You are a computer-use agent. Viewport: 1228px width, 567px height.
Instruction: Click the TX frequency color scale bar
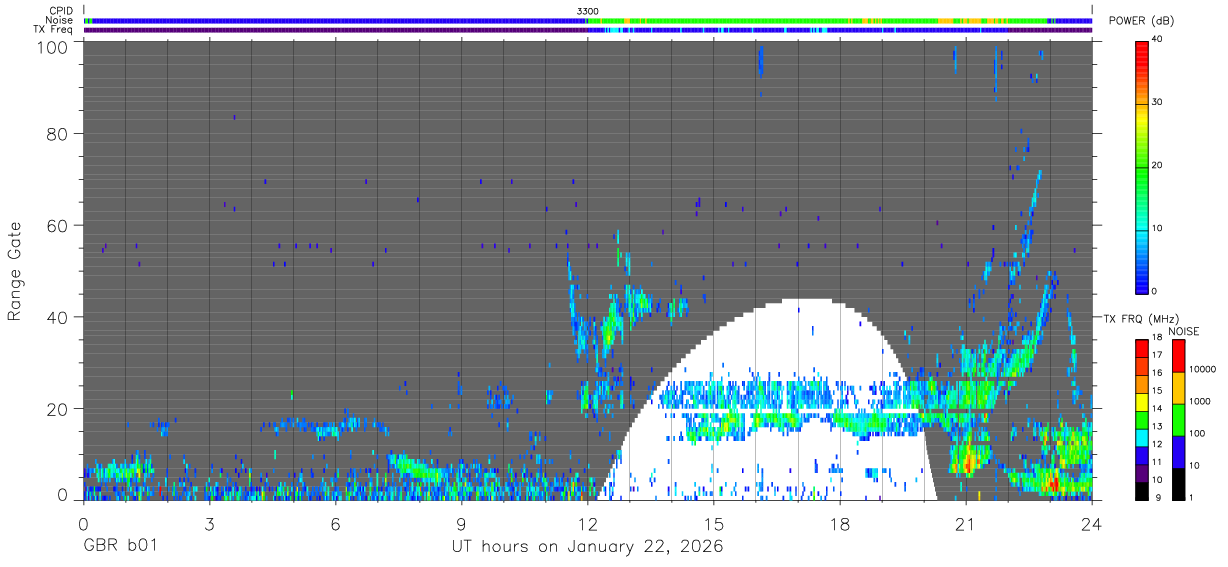pyautogui.click(x=1141, y=419)
